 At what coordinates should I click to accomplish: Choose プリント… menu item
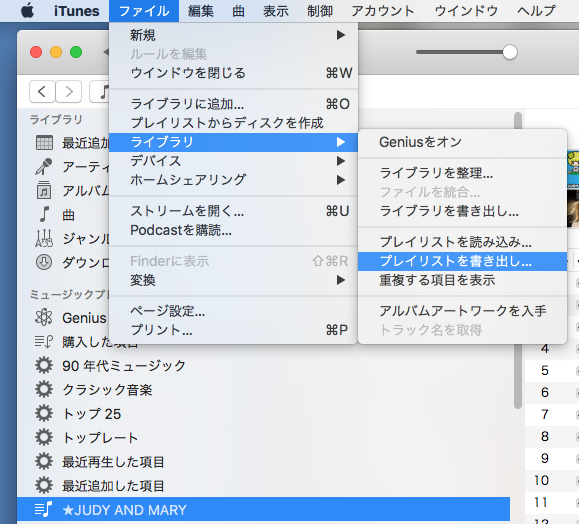point(233,330)
